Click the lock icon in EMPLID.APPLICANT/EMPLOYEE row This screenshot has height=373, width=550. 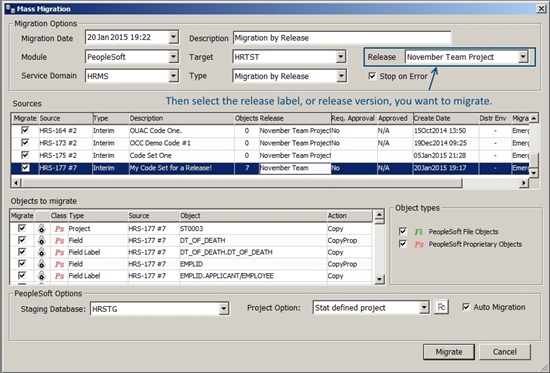[42, 276]
